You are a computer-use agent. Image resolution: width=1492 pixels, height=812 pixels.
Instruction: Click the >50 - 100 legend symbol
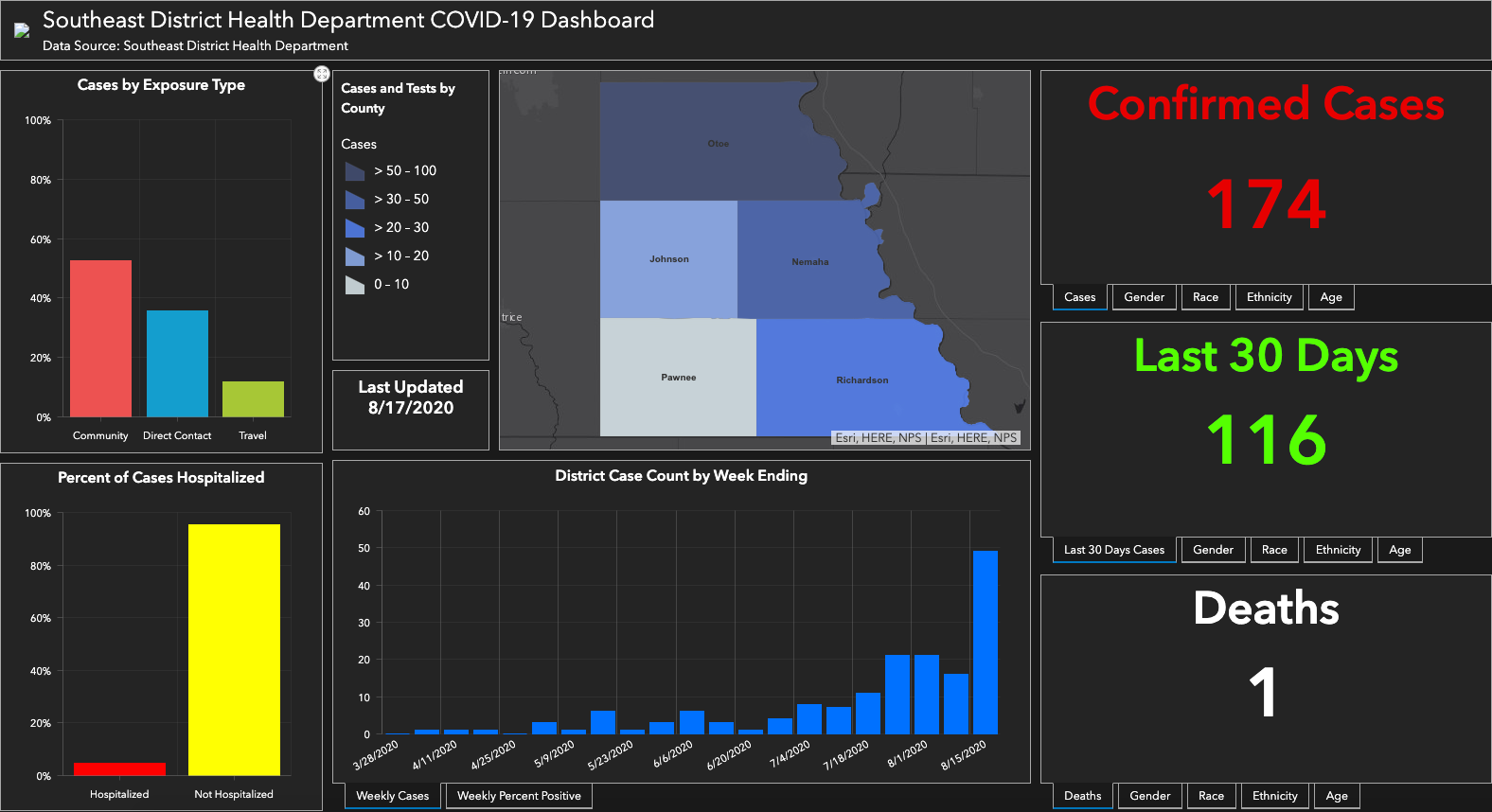(355, 171)
